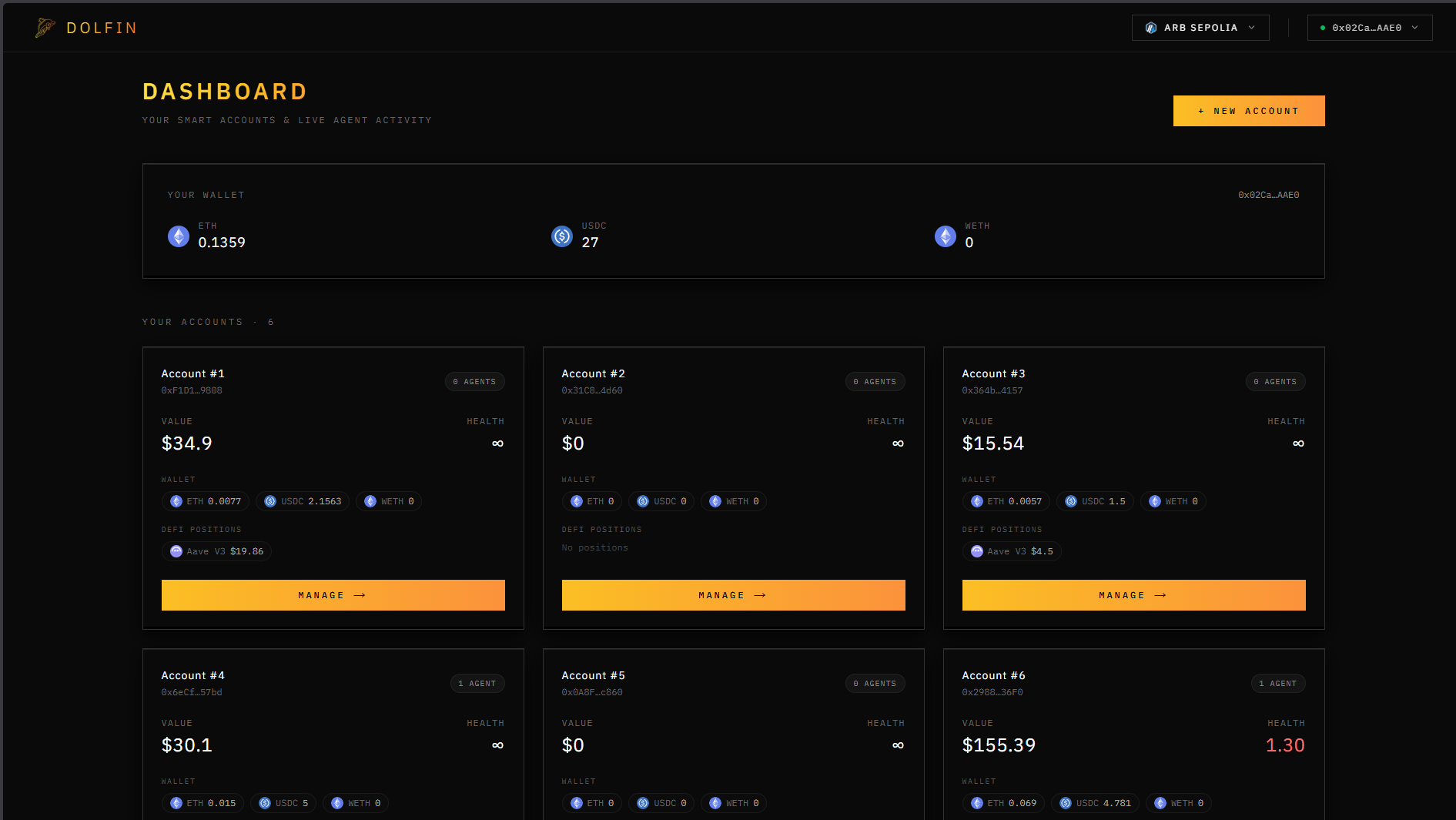Click the Account #1 title

pyautogui.click(x=193, y=373)
